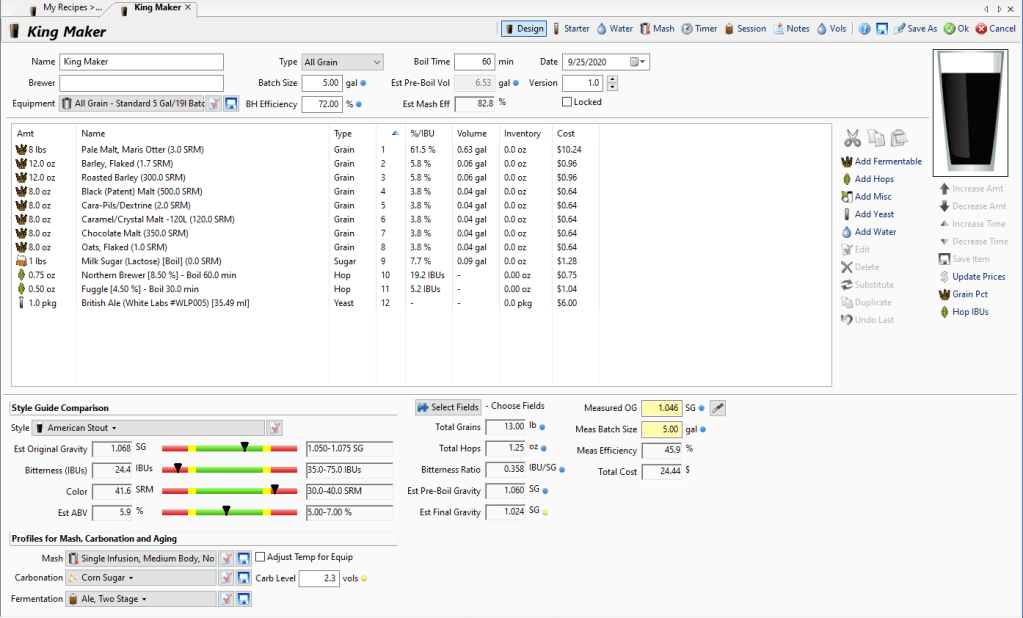1023x618 pixels.
Task: Click the Add Hops icon
Action: point(846,179)
